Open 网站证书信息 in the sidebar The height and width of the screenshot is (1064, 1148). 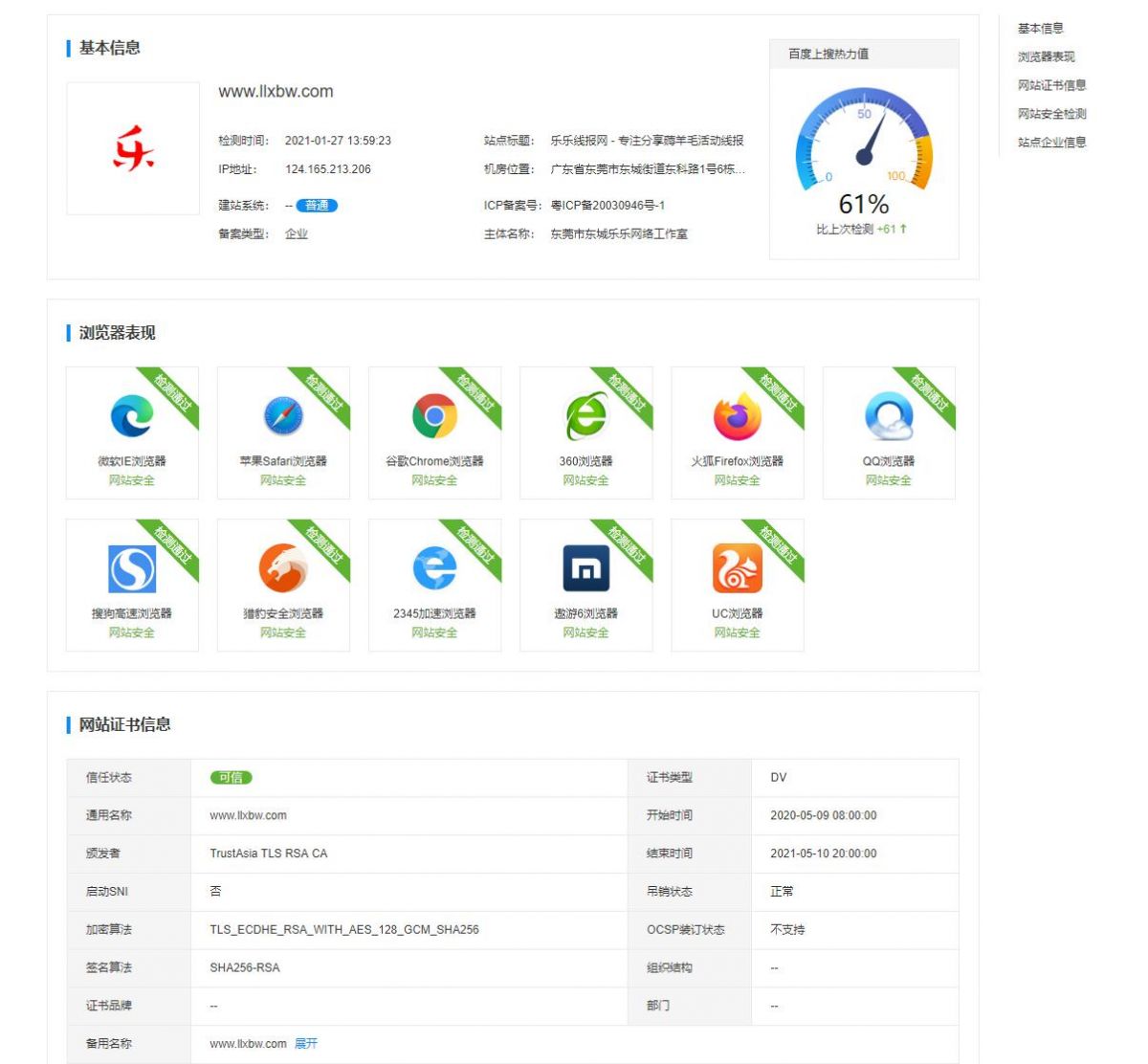point(1049,85)
